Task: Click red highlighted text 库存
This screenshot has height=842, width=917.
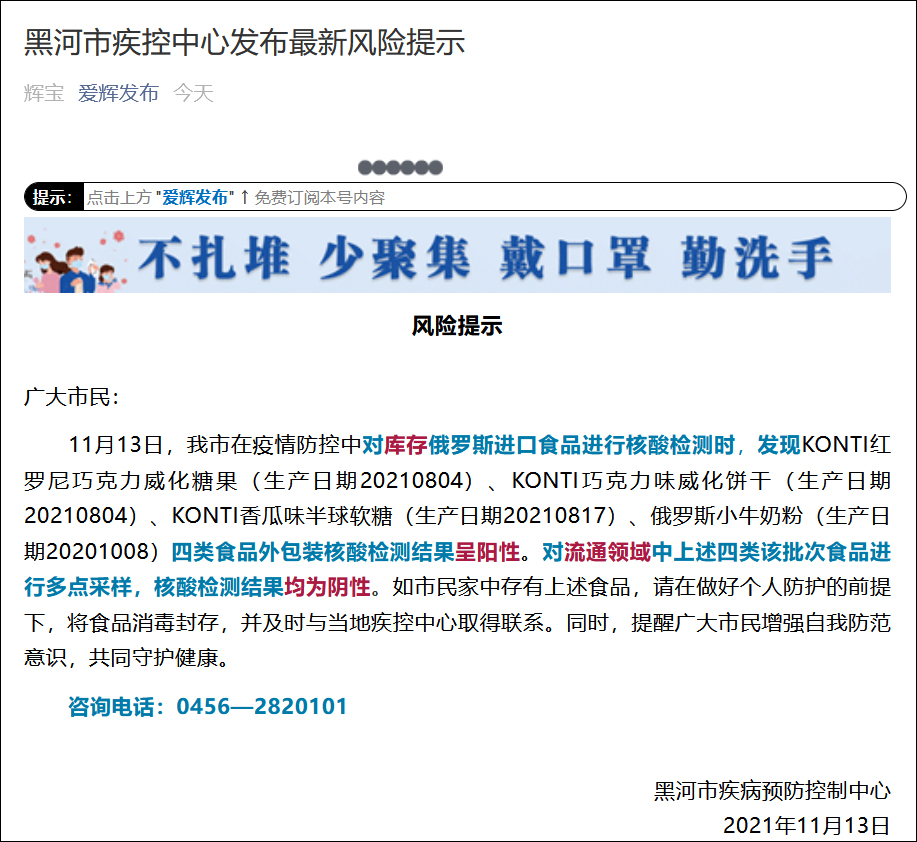Action: [406, 445]
